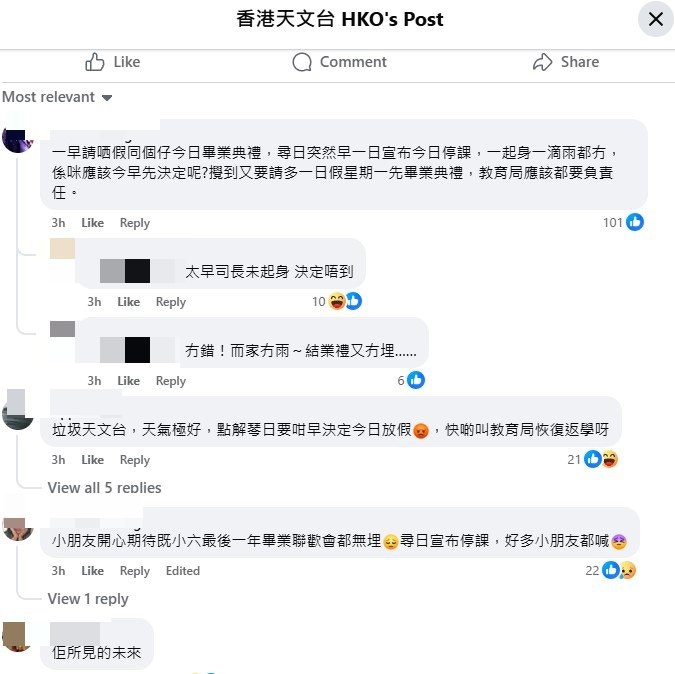Open profile picture of 佢所見的未來 commenter
Viewport: 675px width, 674px height.
pos(17,637)
